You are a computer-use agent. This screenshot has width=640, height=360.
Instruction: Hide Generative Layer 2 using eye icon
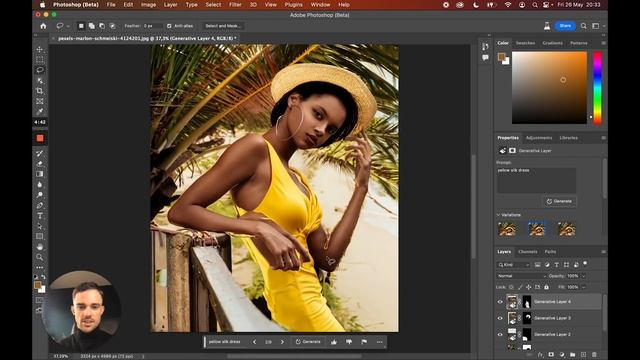pyautogui.click(x=500, y=334)
